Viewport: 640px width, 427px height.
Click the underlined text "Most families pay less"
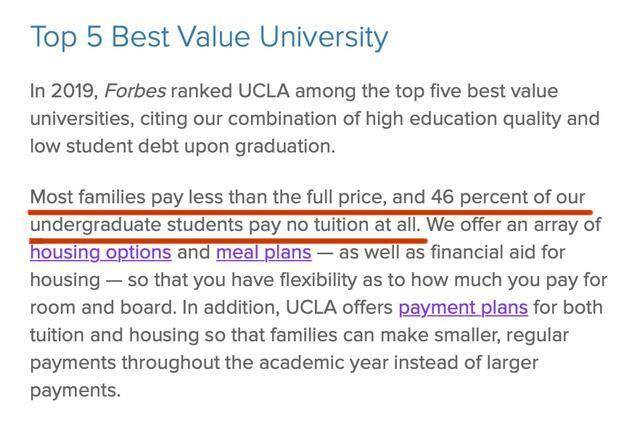coord(125,195)
